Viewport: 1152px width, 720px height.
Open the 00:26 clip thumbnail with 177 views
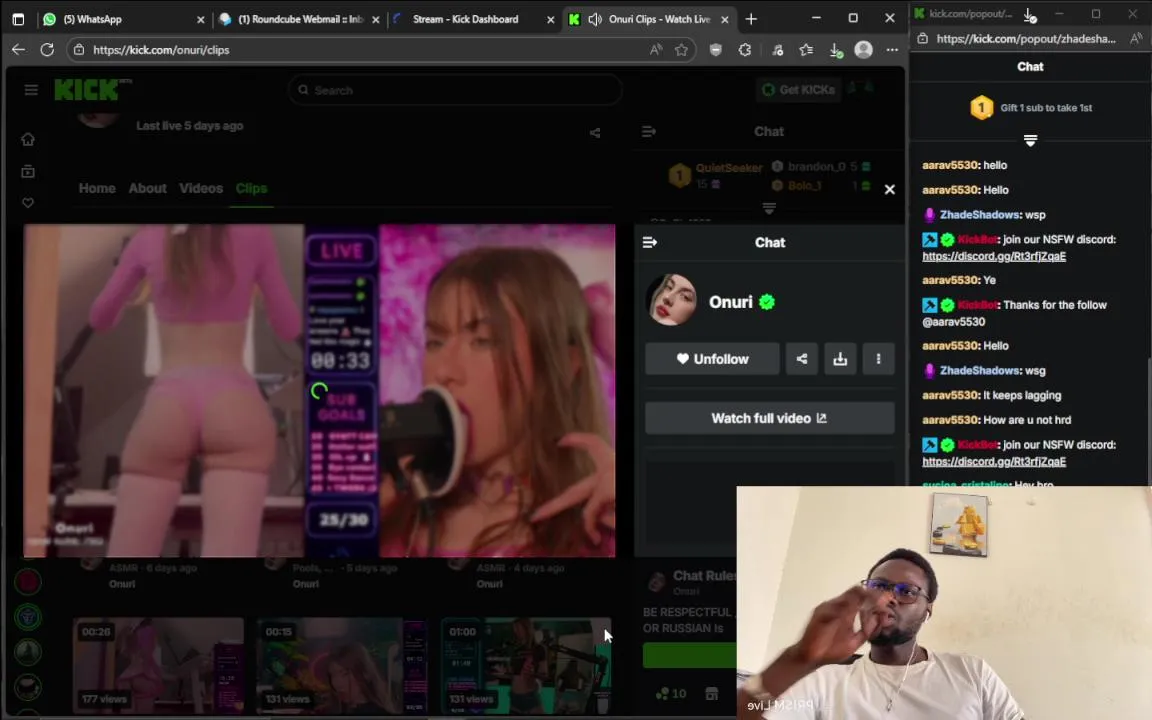pos(158,665)
